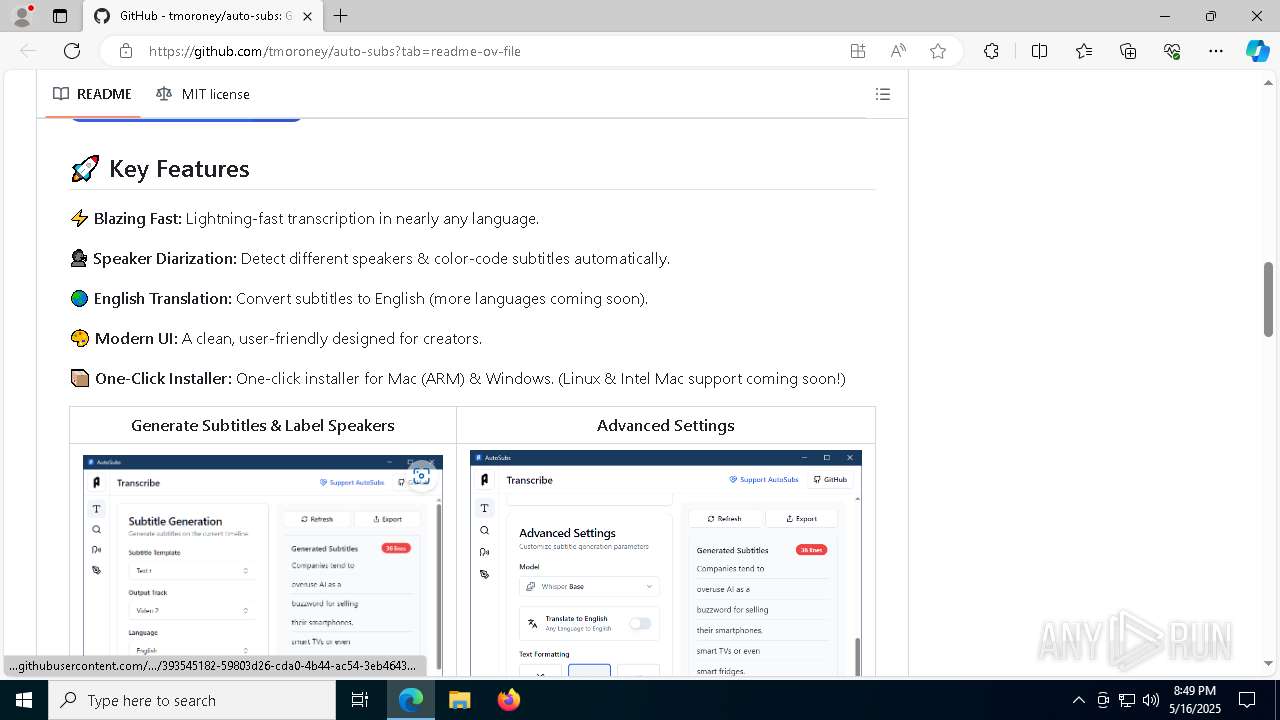Open the Edge profile icon

(22, 16)
